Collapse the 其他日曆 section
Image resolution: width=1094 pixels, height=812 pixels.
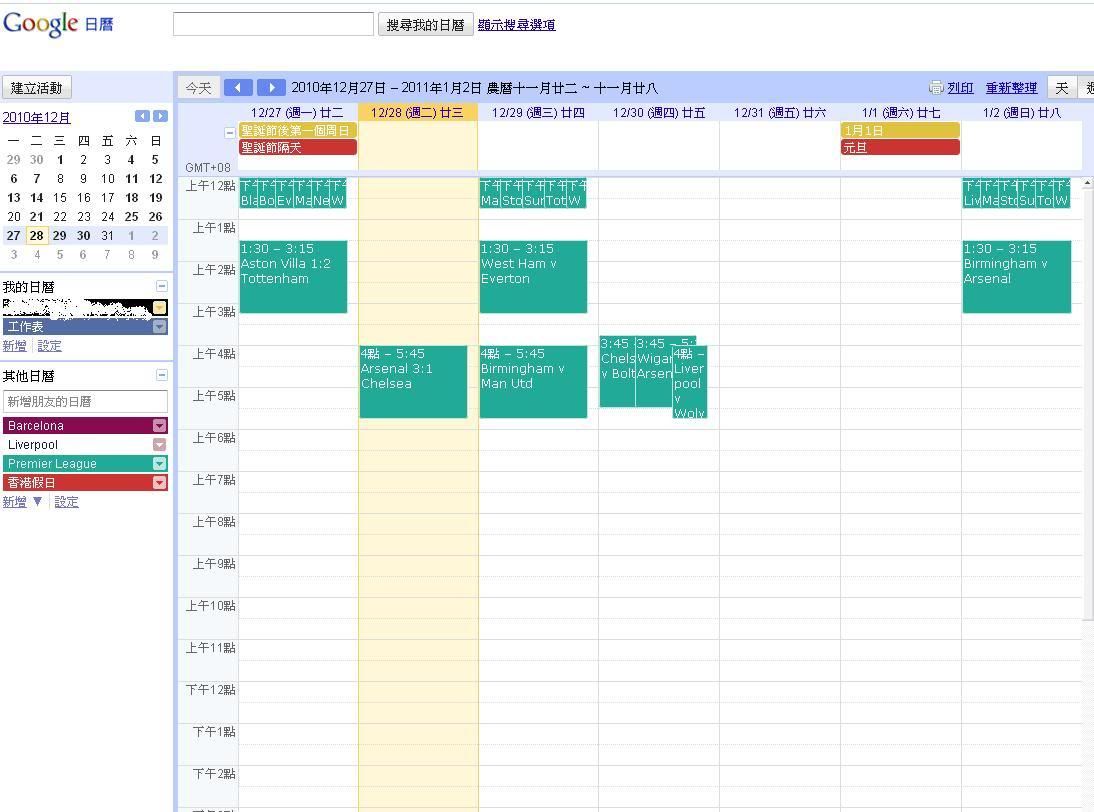[x=162, y=375]
